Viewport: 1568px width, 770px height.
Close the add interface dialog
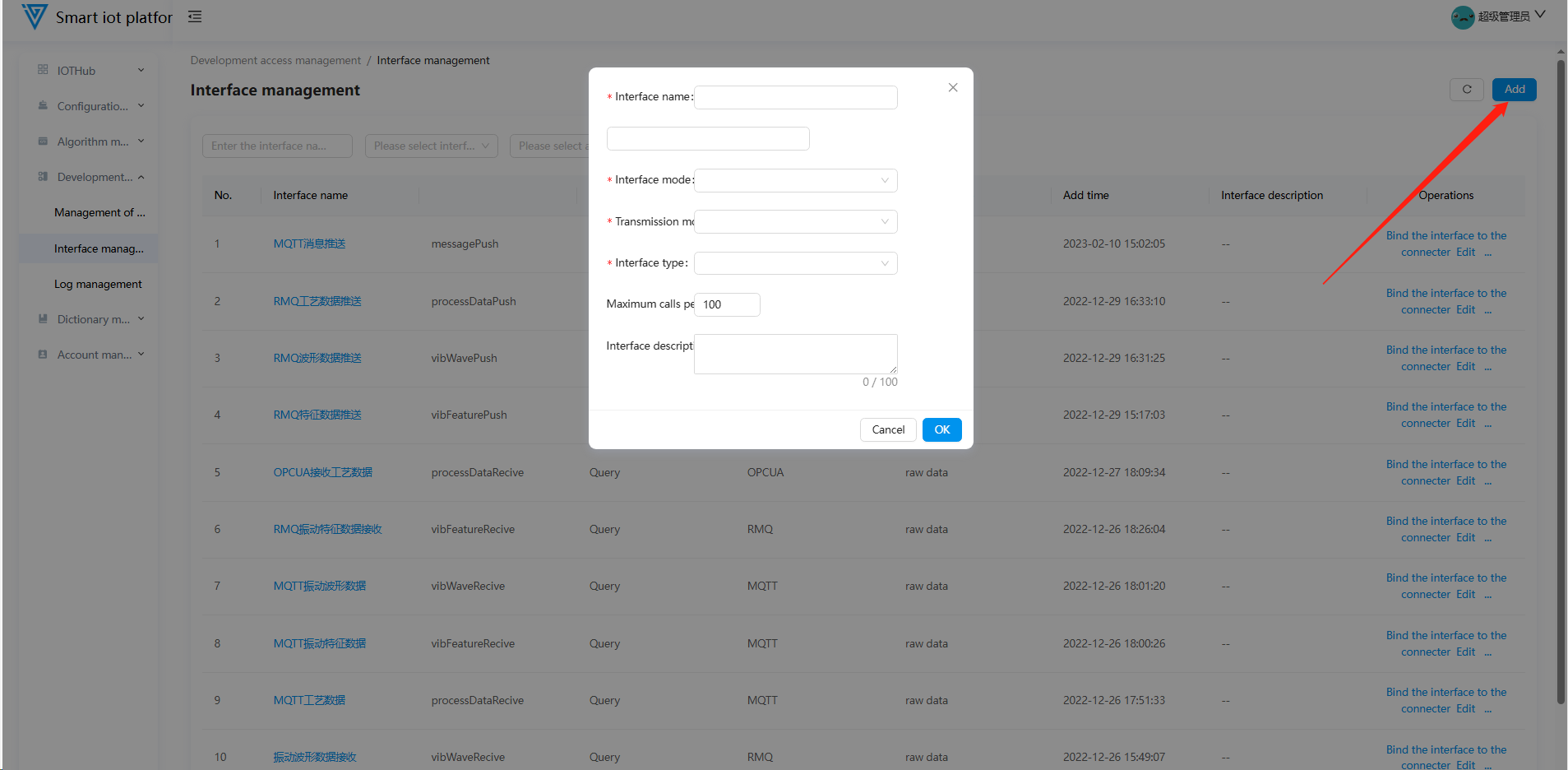tap(952, 87)
